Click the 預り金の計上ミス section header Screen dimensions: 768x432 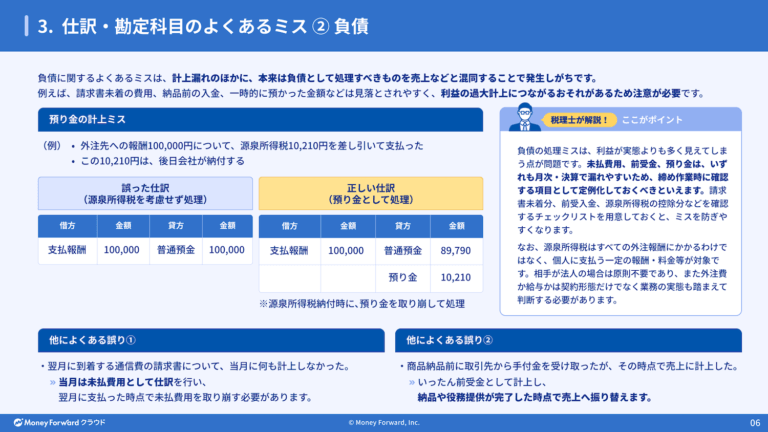tap(261, 120)
